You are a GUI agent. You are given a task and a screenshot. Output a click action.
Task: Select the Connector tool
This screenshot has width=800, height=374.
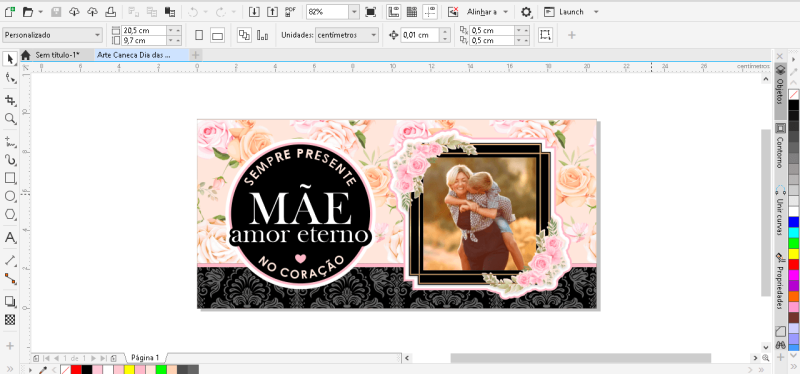[x=10, y=279]
